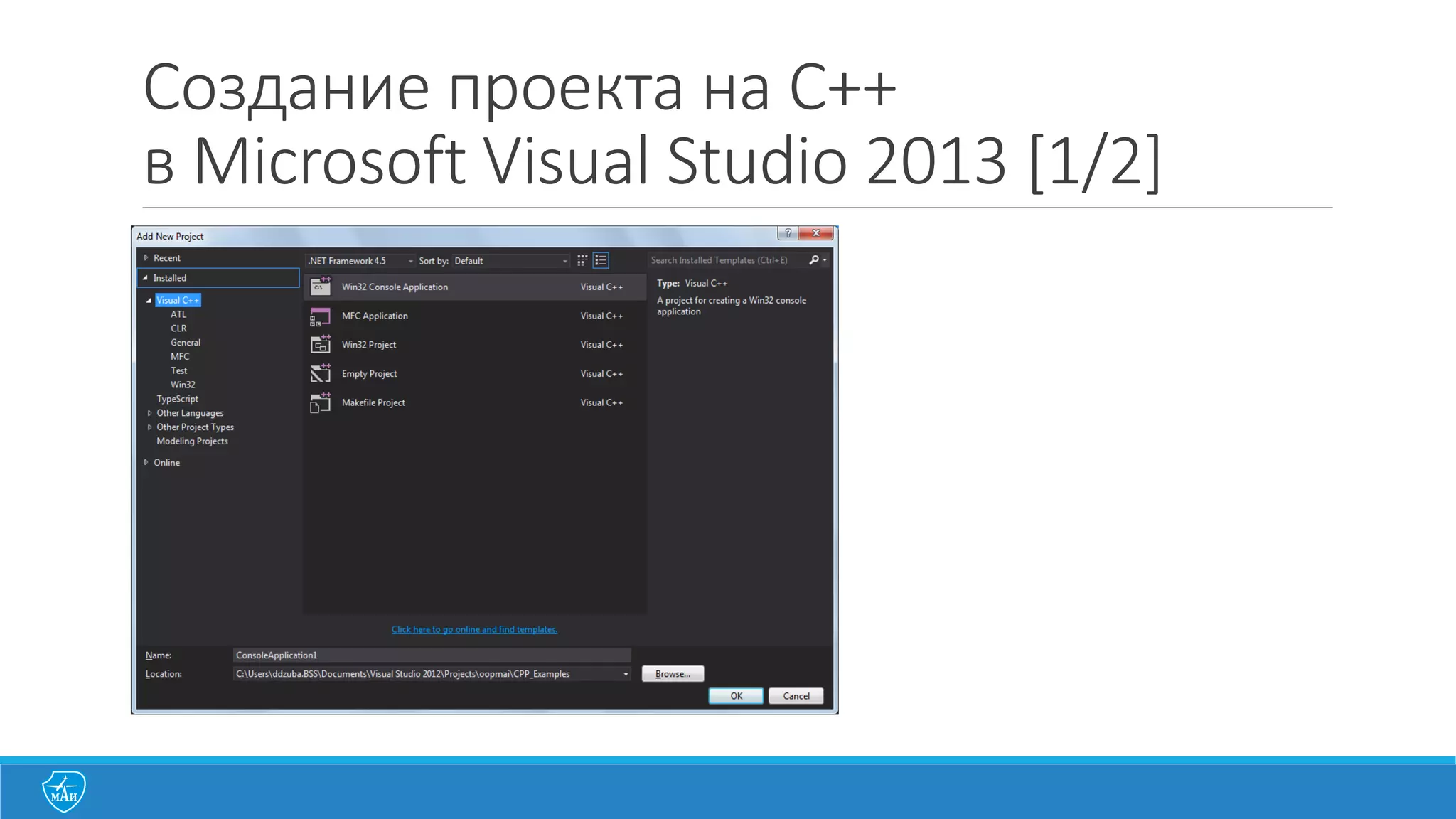Click Visual C++ label in Makefile Project row
The width and height of the screenshot is (1456, 819).
[x=601, y=402]
